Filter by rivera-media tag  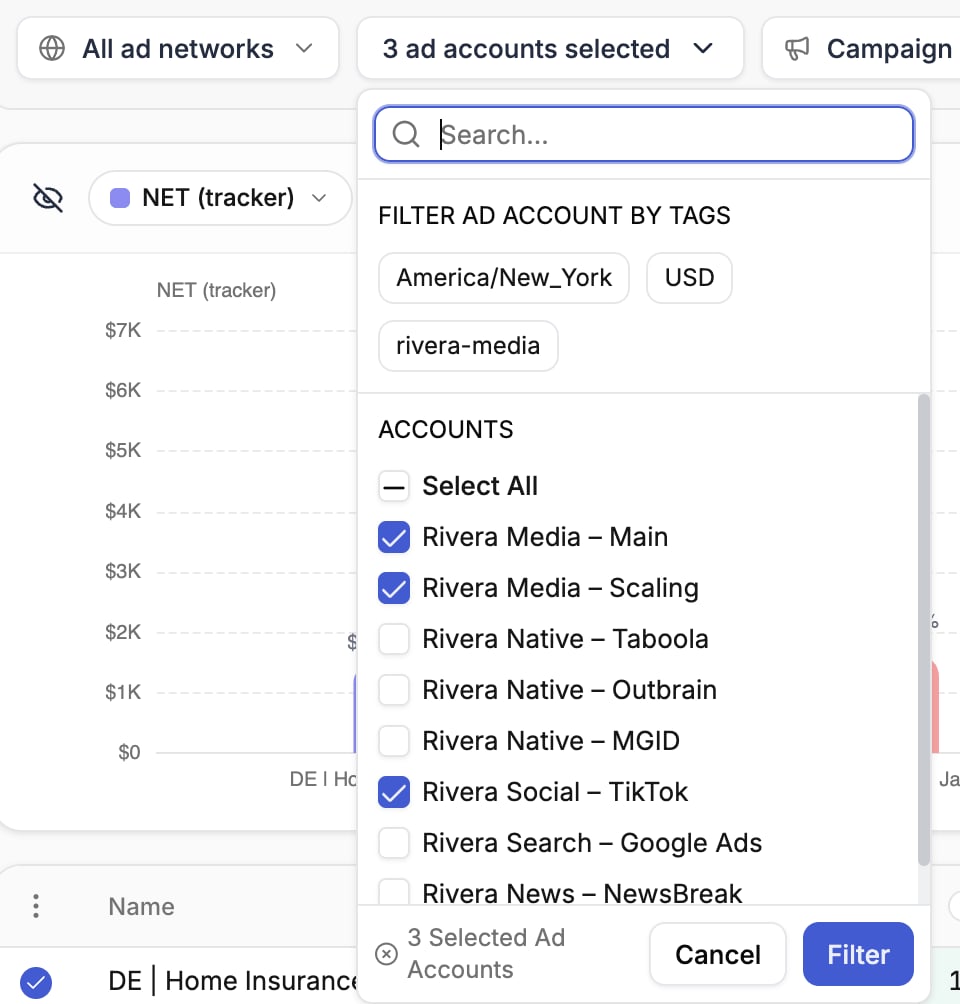(468, 346)
